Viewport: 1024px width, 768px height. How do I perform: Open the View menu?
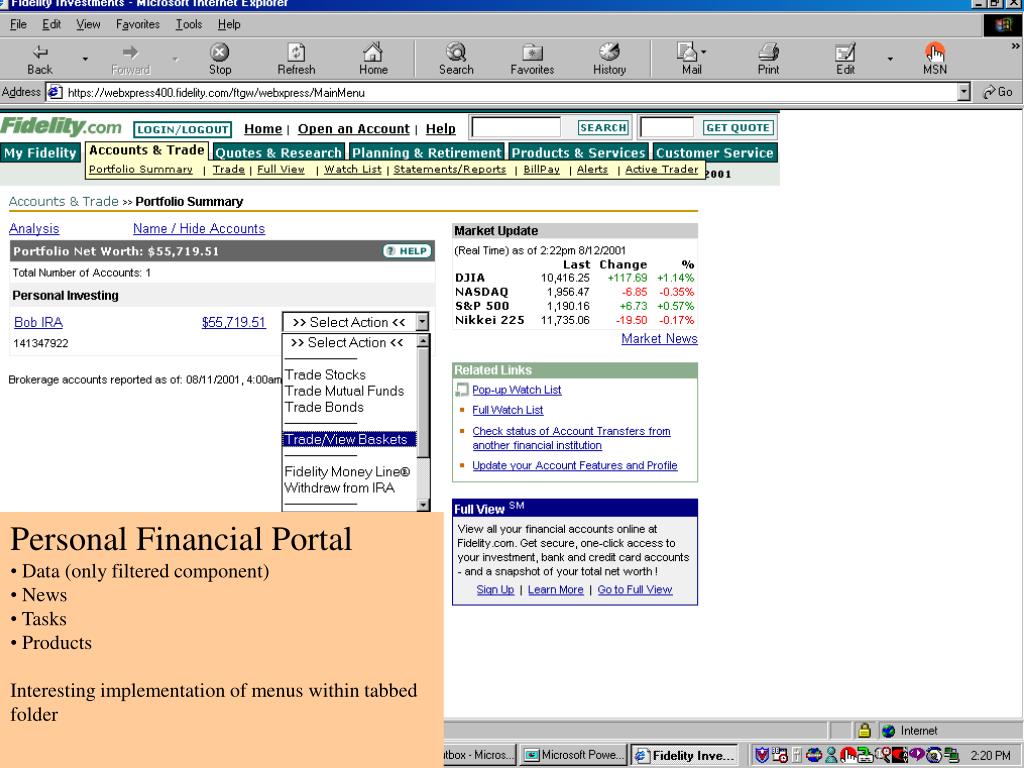[88, 24]
